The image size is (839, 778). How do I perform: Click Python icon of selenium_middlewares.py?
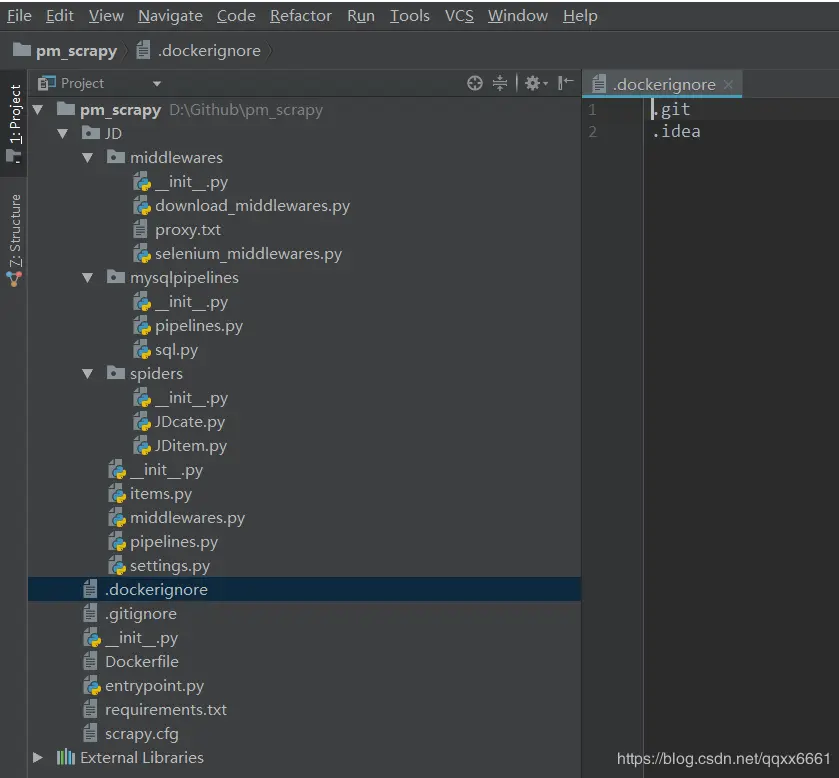tap(142, 254)
